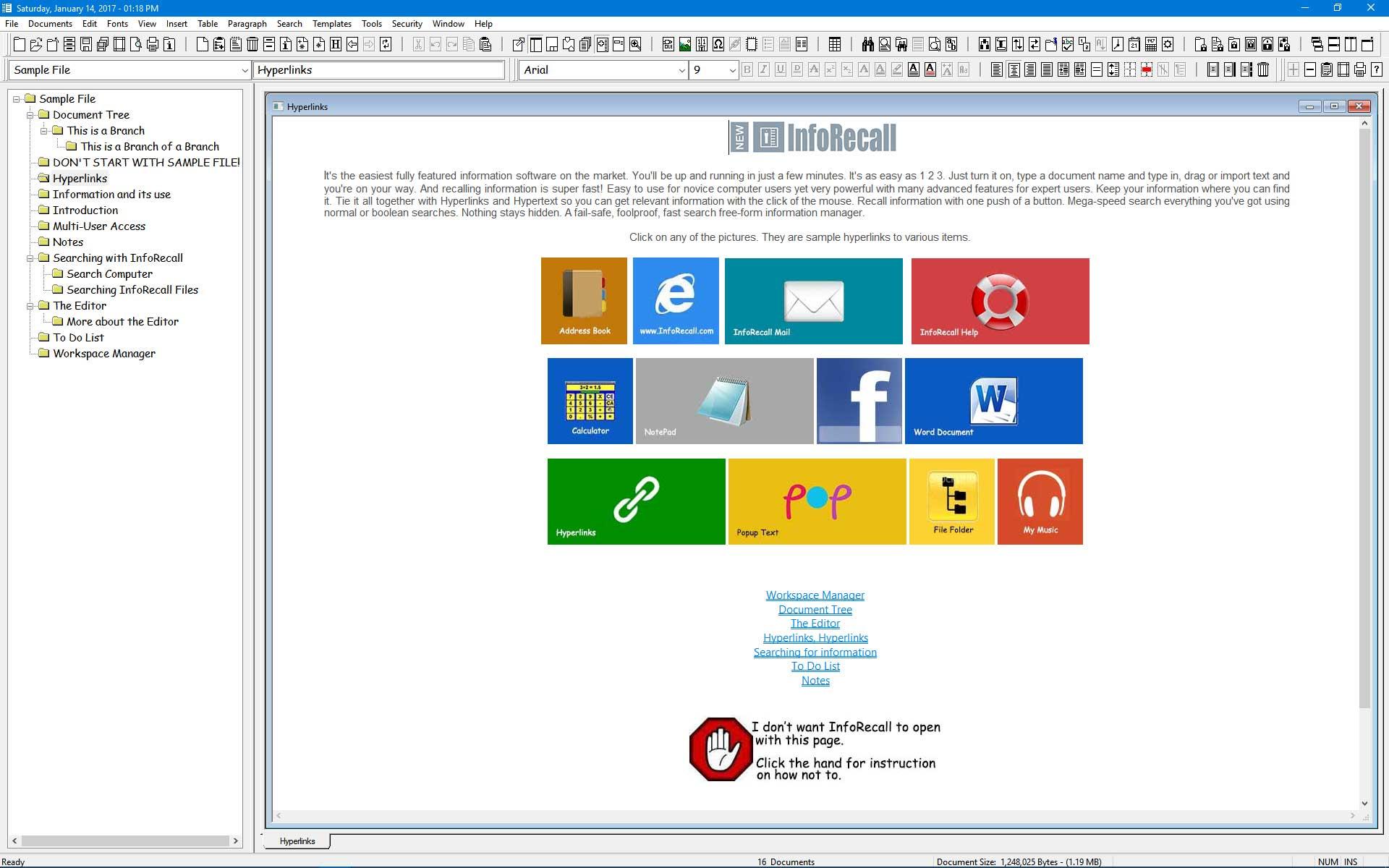The image size is (1389, 868).
Task: Click the binoculars search icon
Action: 868,45
